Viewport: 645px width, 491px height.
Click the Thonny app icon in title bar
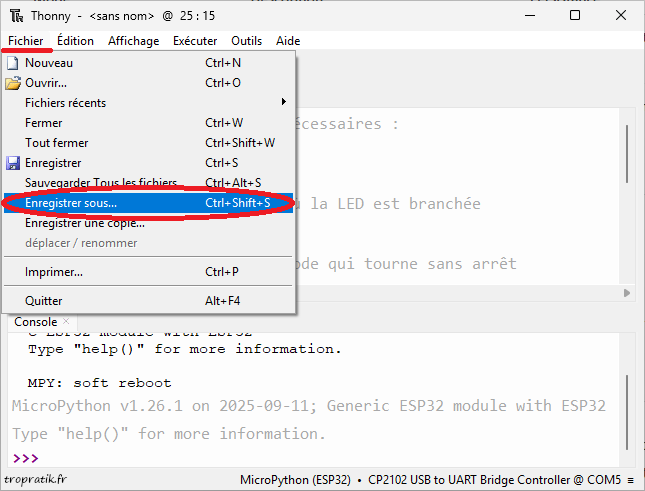point(15,15)
